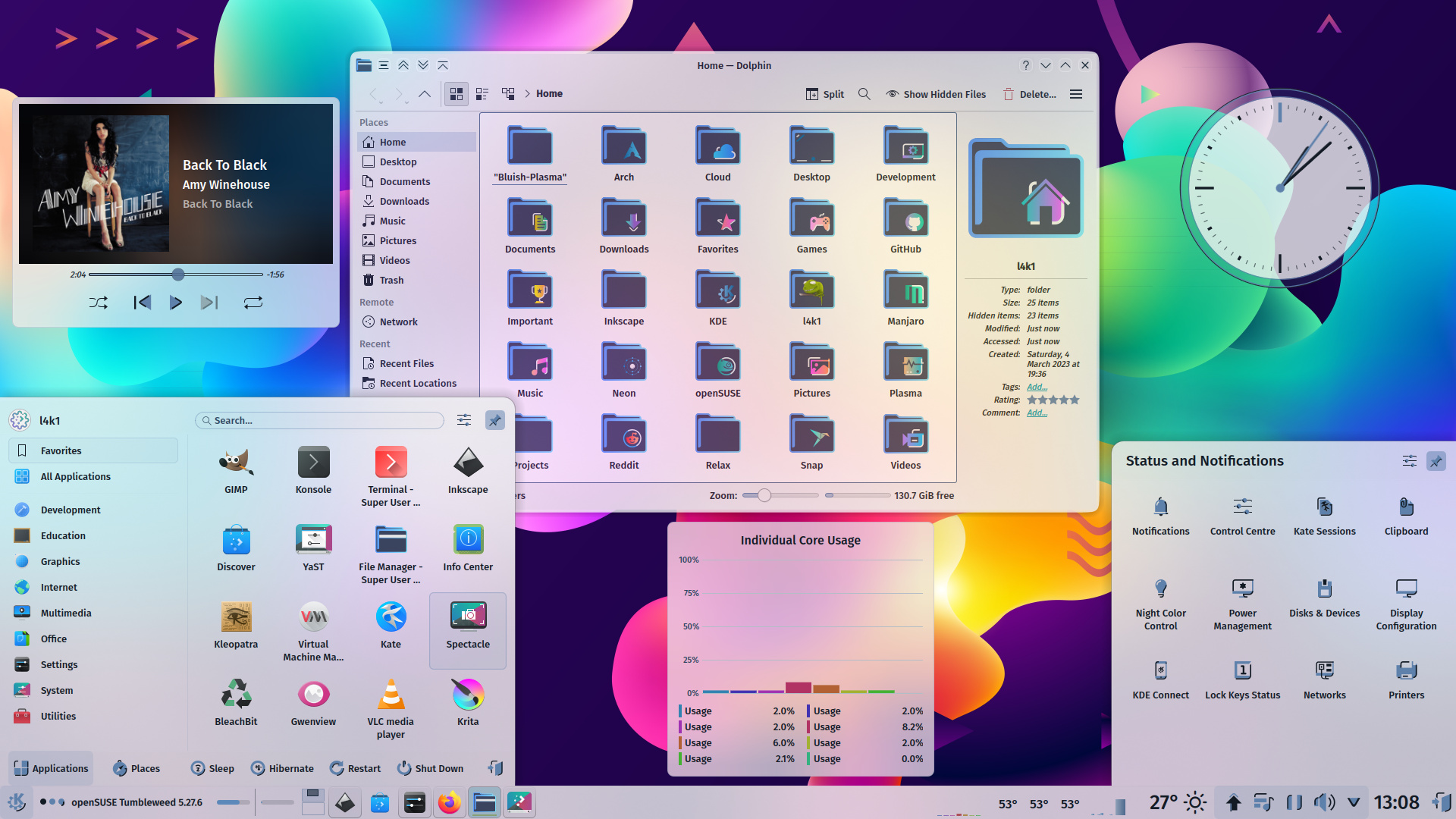This screenshot has height=819, width=1456.
Task: Select All Applications category in launcher
Action: point(94,476)
